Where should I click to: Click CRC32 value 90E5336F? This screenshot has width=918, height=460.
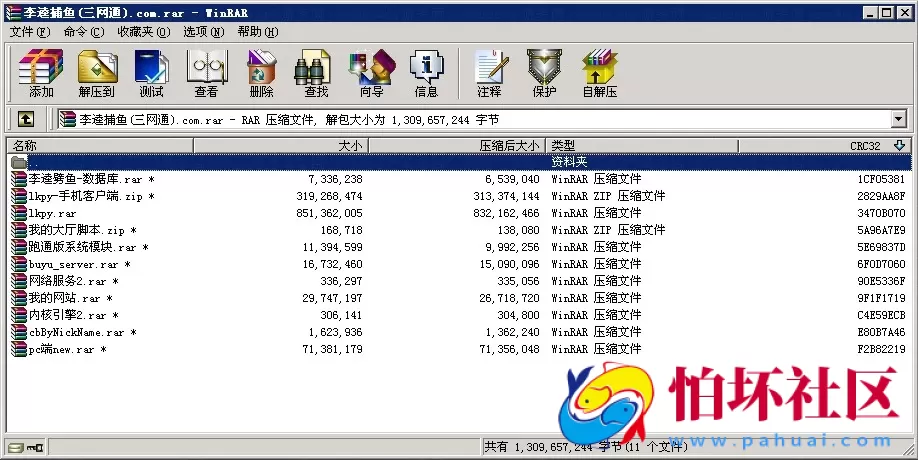(x=881, y=281)
